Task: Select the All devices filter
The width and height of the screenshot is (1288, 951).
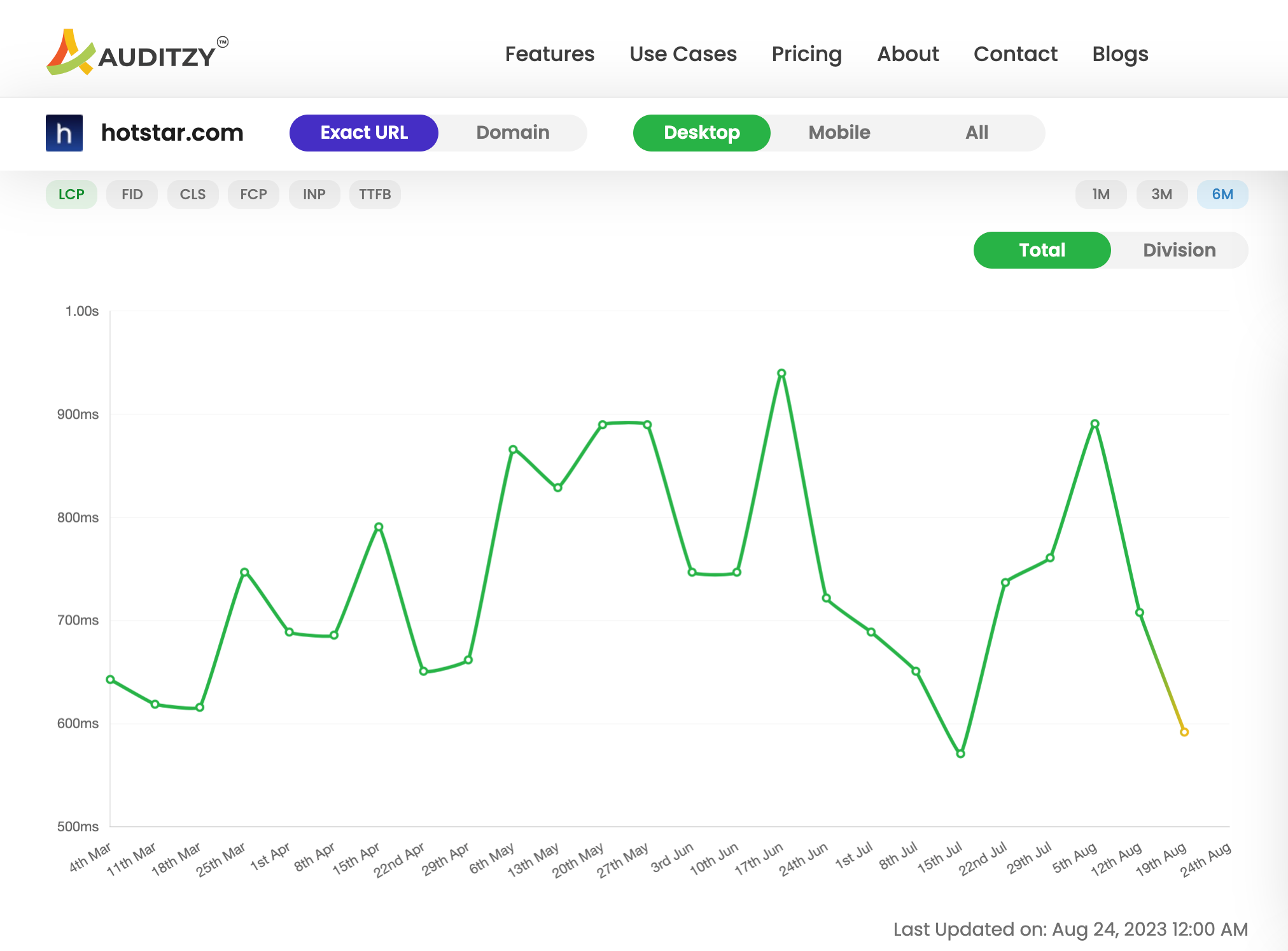Action: 977,133
